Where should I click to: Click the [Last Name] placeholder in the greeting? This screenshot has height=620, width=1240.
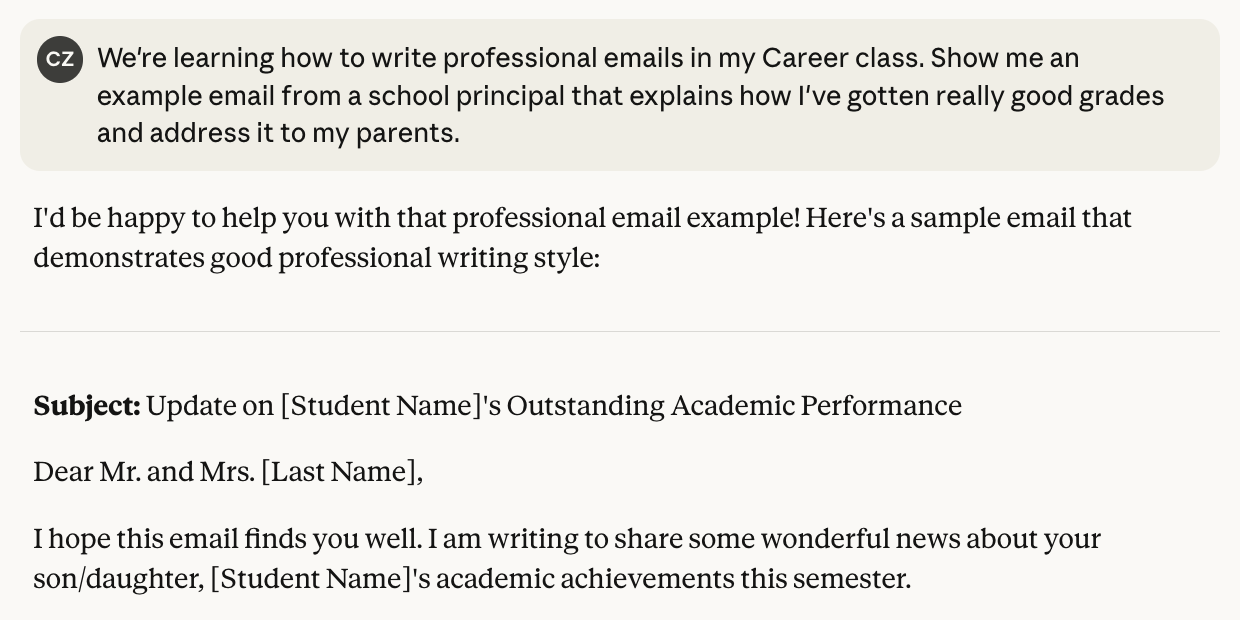click(338, 472)
